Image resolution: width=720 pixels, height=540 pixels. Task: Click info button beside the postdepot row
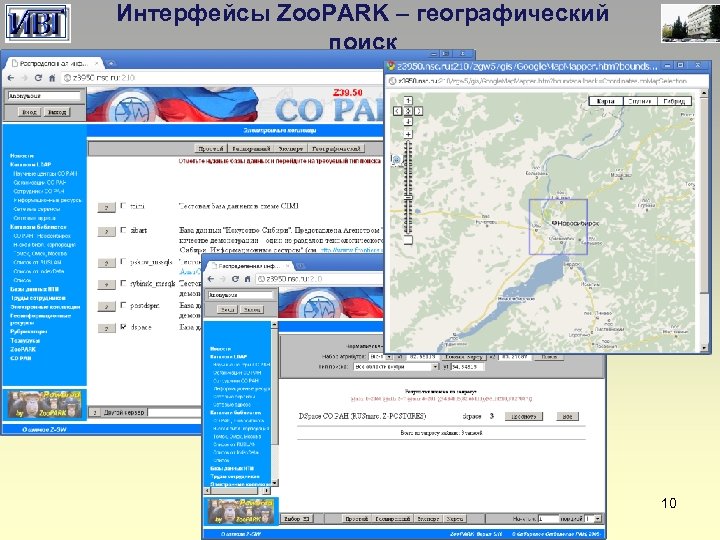point(107,306)
